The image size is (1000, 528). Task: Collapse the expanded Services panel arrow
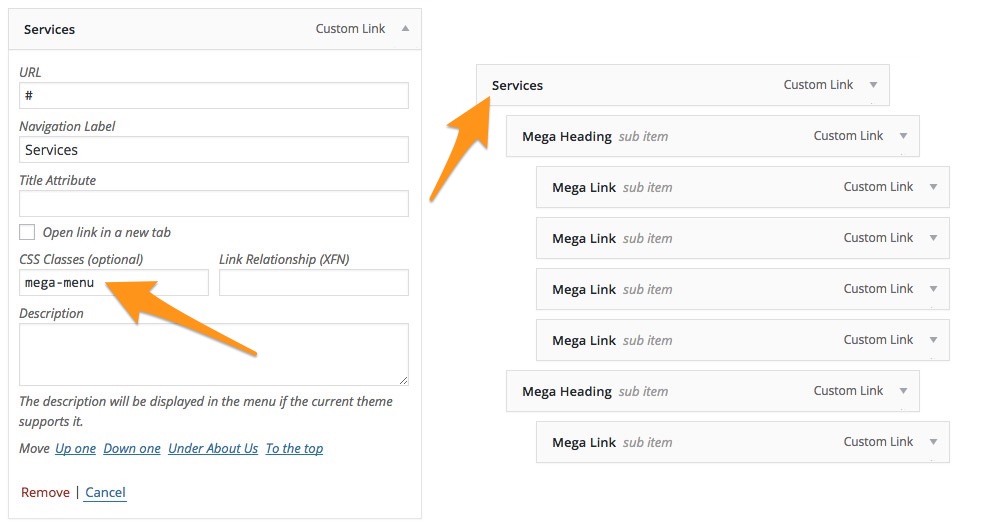(x=405, y=29)
